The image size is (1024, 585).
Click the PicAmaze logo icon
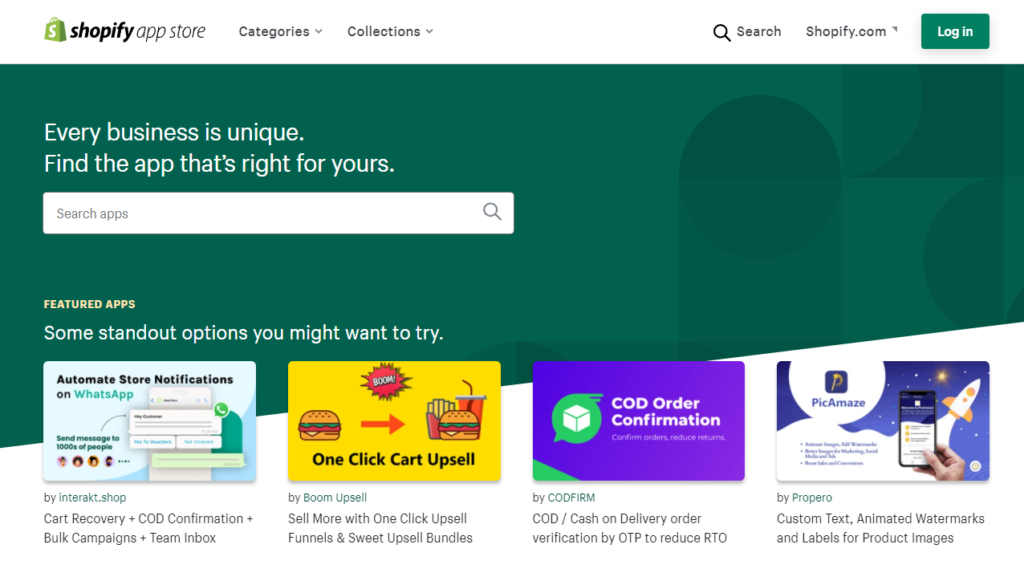point(836,381)
